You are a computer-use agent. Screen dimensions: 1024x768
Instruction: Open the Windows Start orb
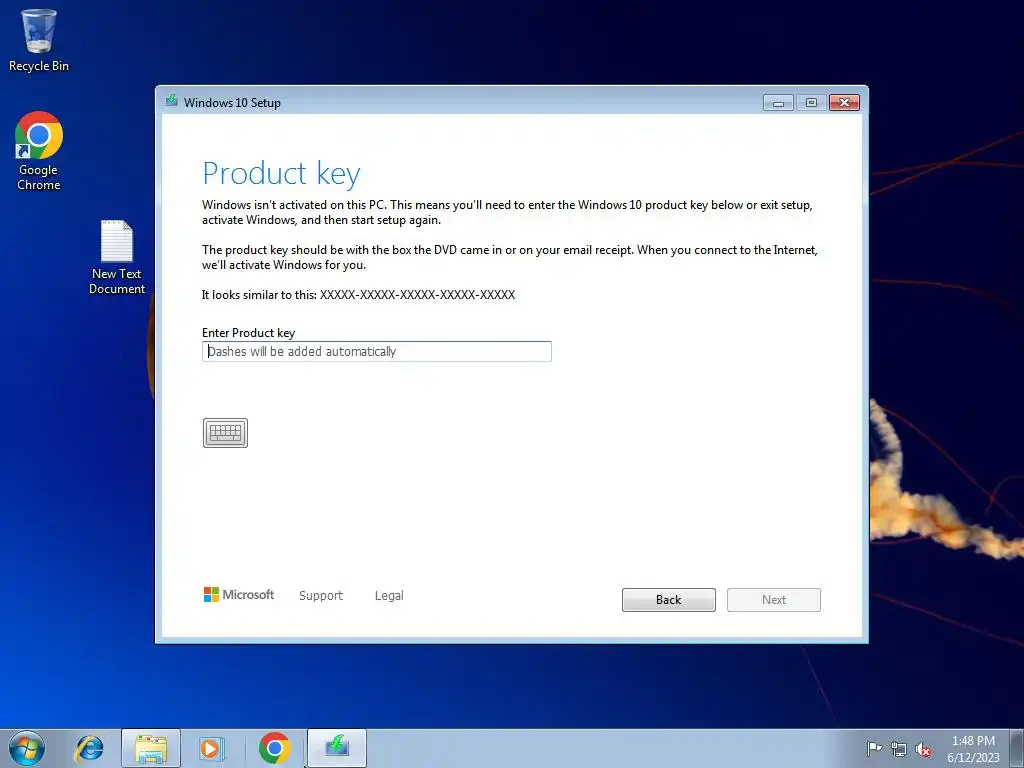(27, 748)
